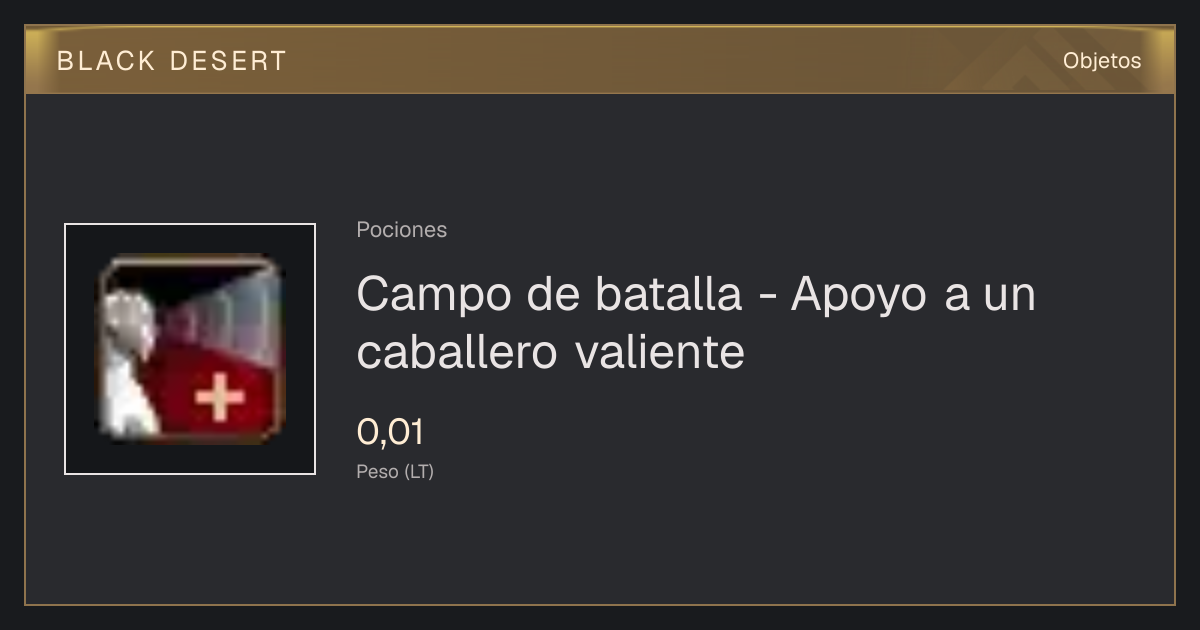The height and width of the screenshot is (630, 1200).
Task: Click the words 'caballero valiente' in the title
Action: [550, 352]
